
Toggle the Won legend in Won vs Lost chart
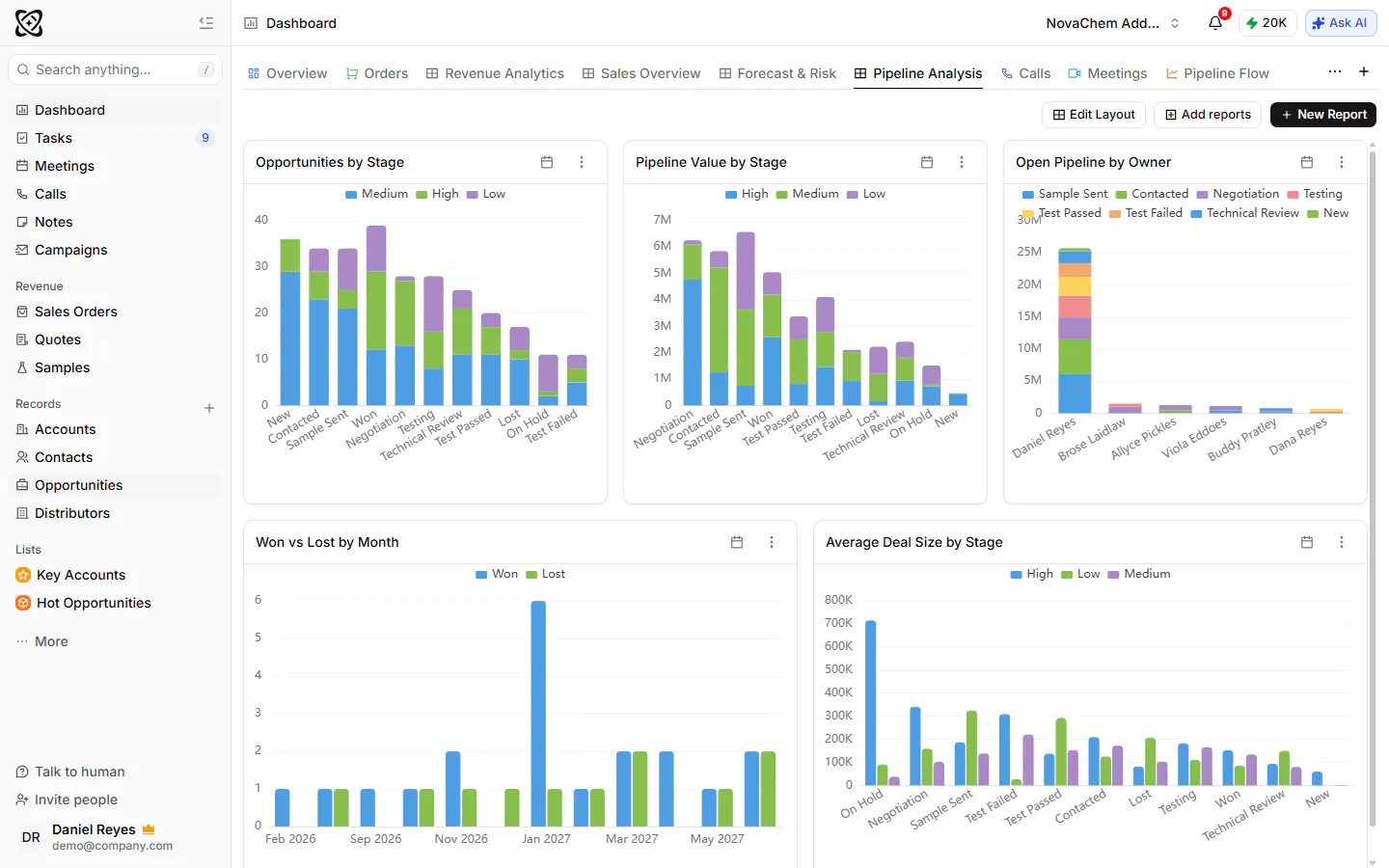pyautogui.click(x=497, y=574)
